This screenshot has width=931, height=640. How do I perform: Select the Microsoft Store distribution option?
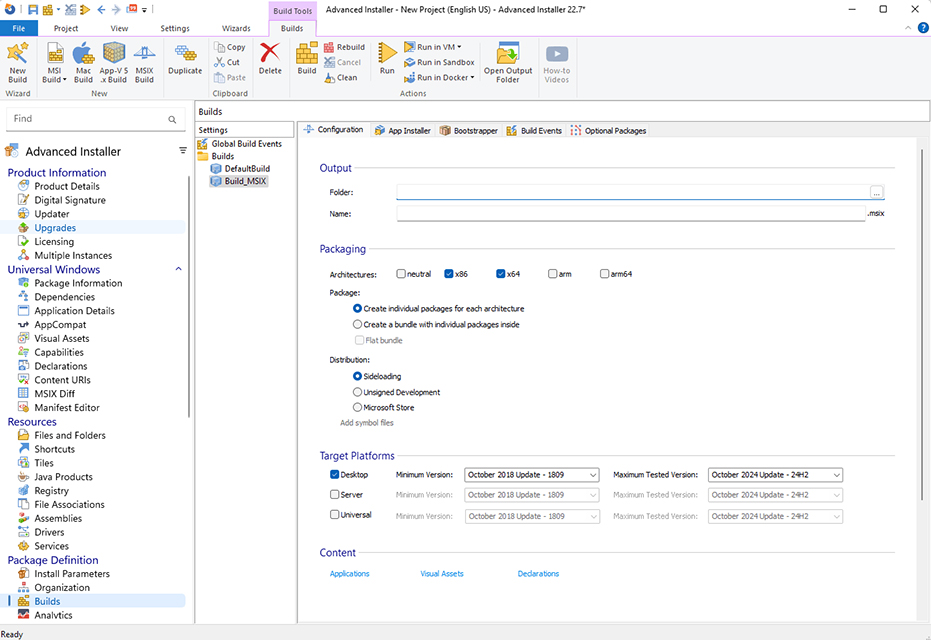click(358, 408)
